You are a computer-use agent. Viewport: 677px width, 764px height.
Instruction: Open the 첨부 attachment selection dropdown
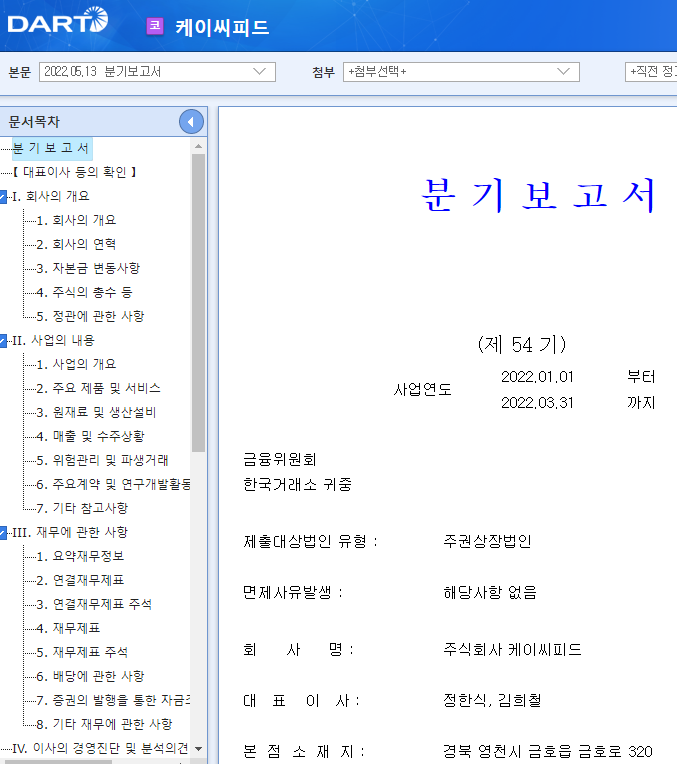[461, 72]
